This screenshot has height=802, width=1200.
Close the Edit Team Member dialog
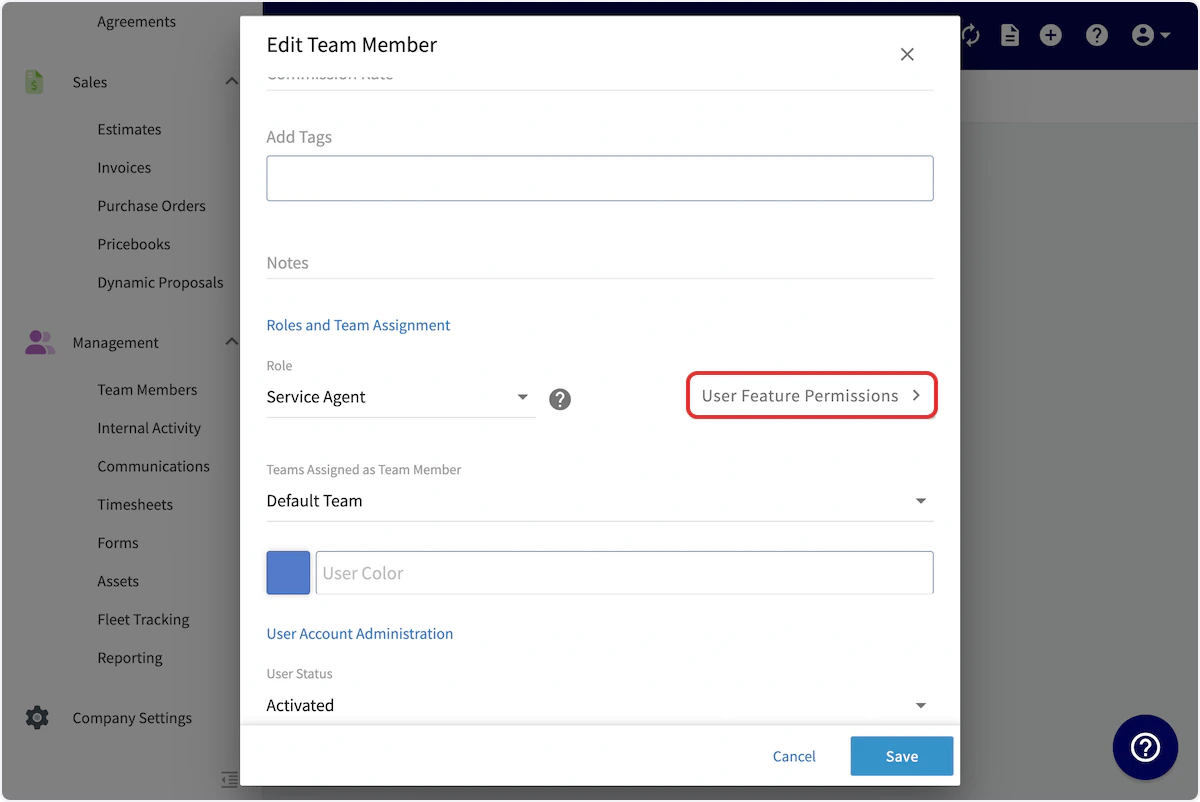[907, 54]
